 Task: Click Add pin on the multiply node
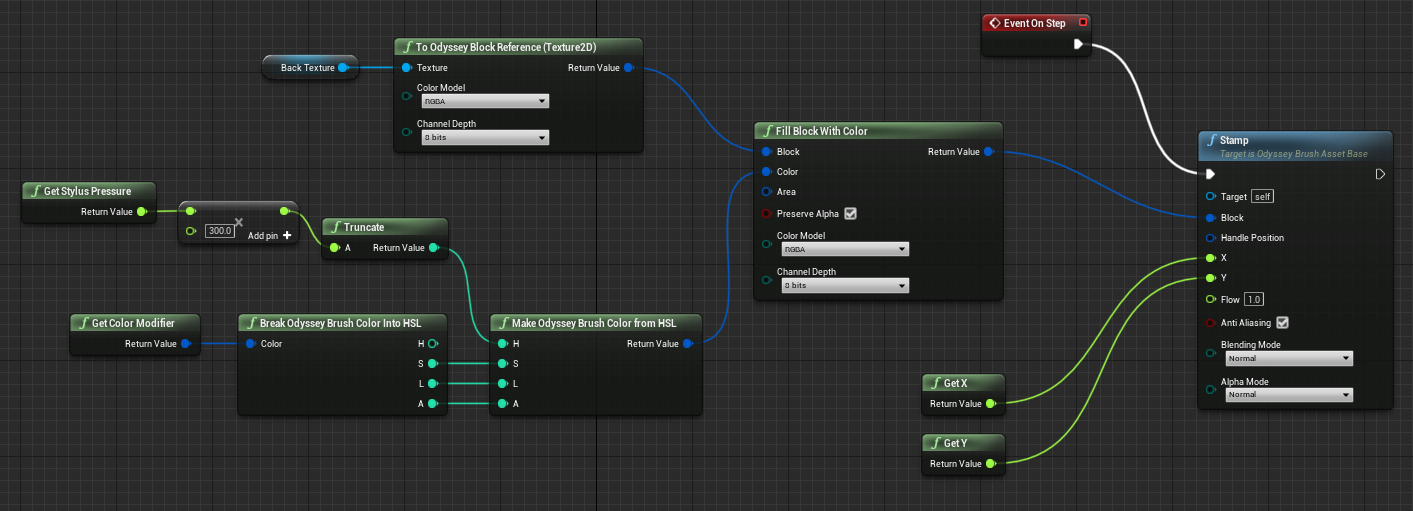(x=269, y=236)
